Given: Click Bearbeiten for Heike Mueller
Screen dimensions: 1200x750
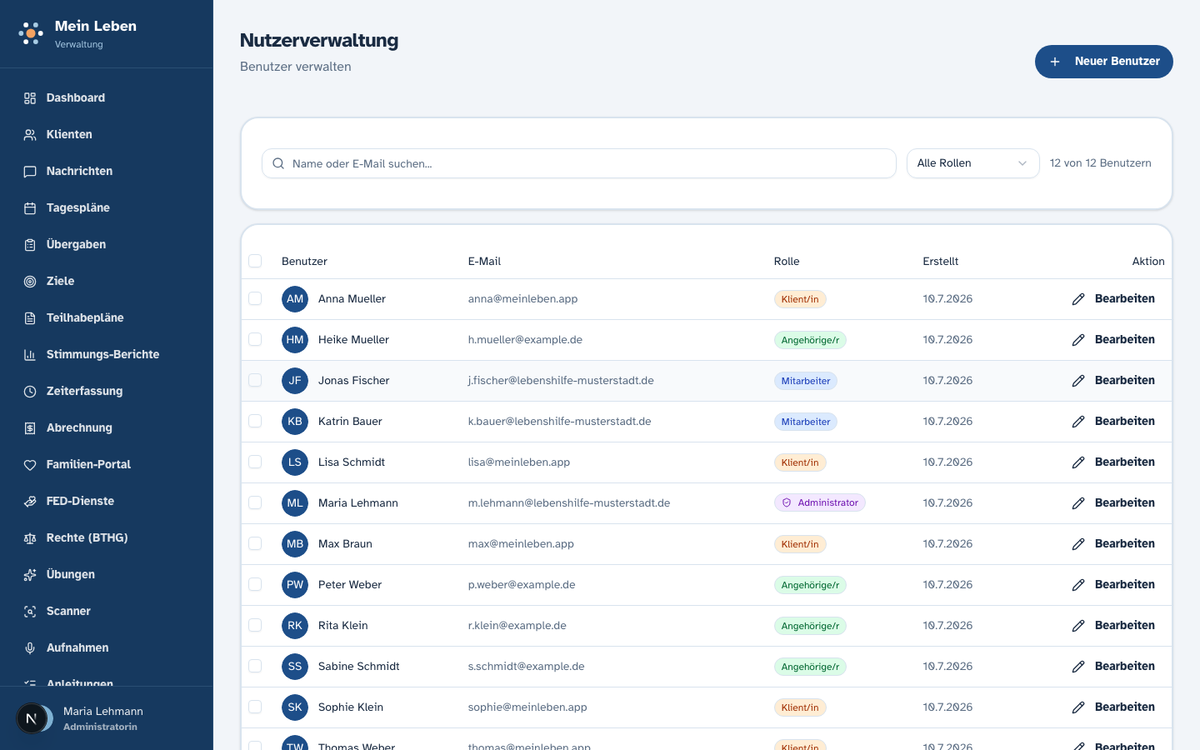Looking at the screenshot, I should tap(1113, 340).
